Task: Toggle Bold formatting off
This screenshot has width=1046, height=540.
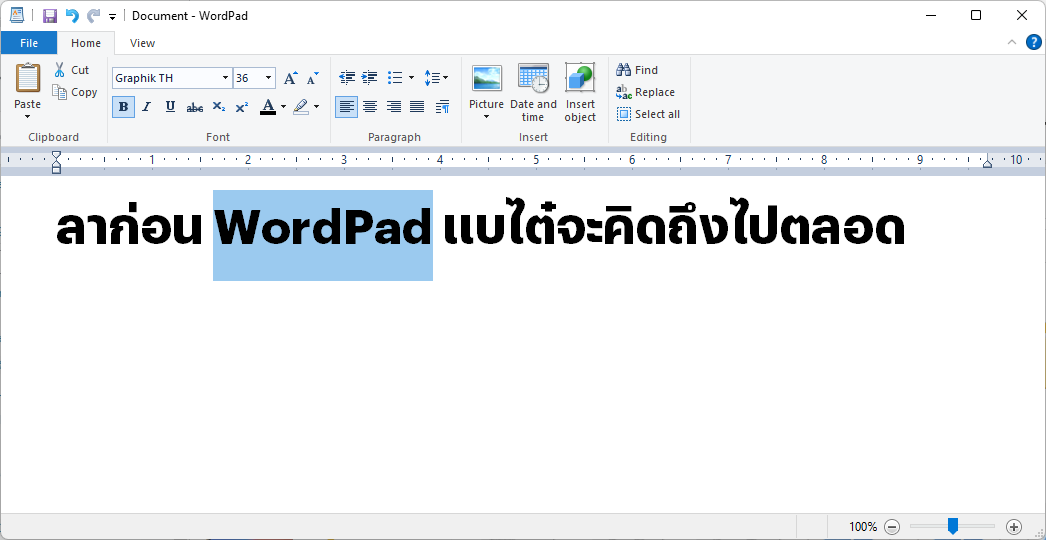Action: point(123,107)
